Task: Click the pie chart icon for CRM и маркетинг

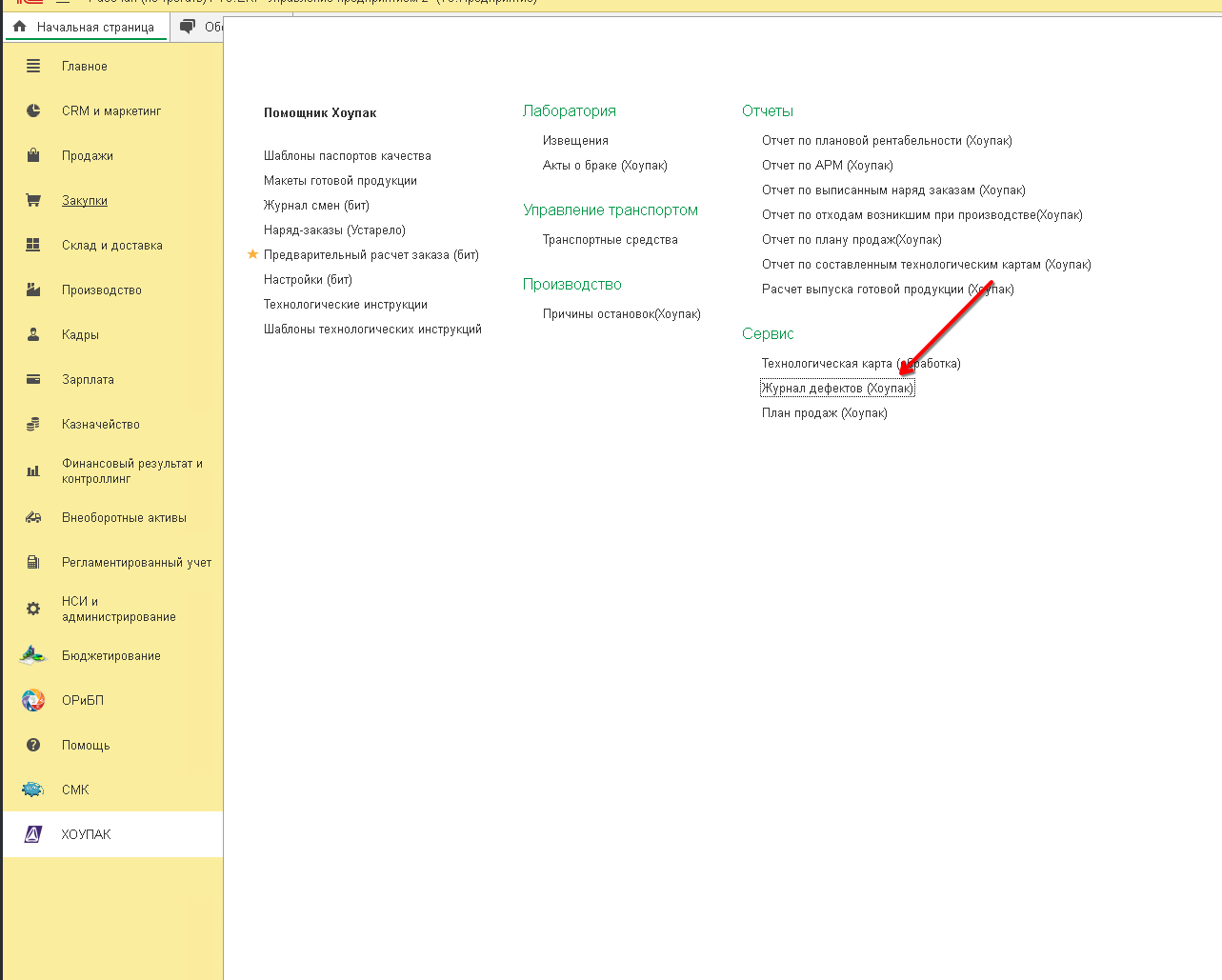Action: tap(33, 110)
